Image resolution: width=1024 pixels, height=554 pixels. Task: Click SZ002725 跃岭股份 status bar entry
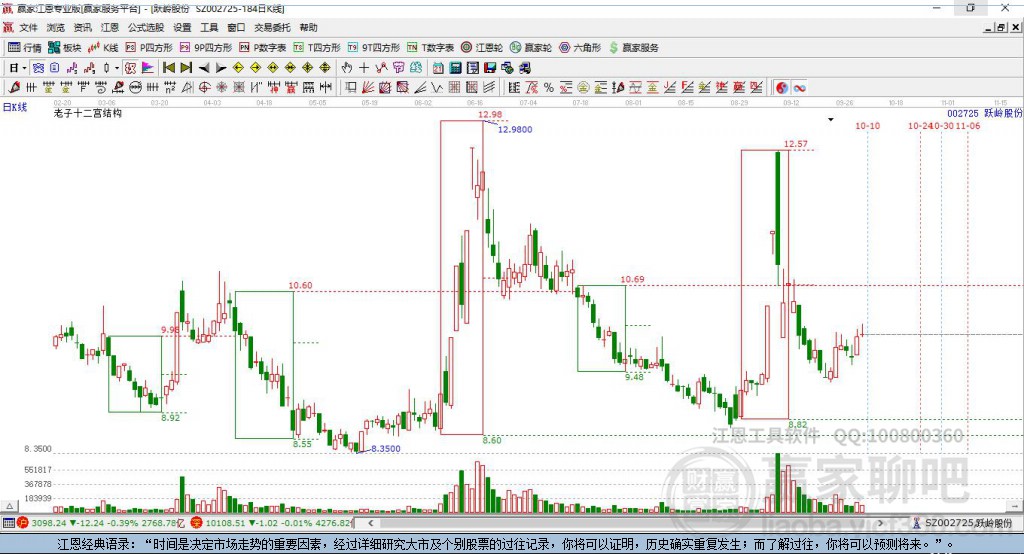pyautogui.click(x=968, y=523)
